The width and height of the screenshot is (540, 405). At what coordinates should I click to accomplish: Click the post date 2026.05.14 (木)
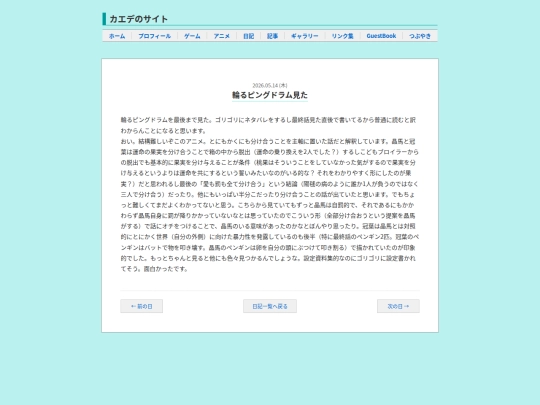(x=270, y=85)
